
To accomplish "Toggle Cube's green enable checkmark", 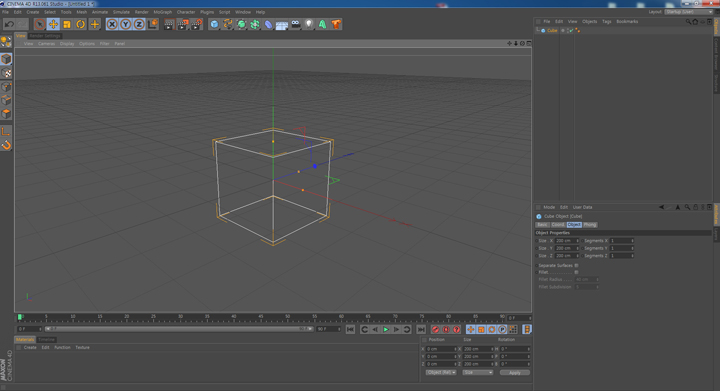I will [571, 31].
